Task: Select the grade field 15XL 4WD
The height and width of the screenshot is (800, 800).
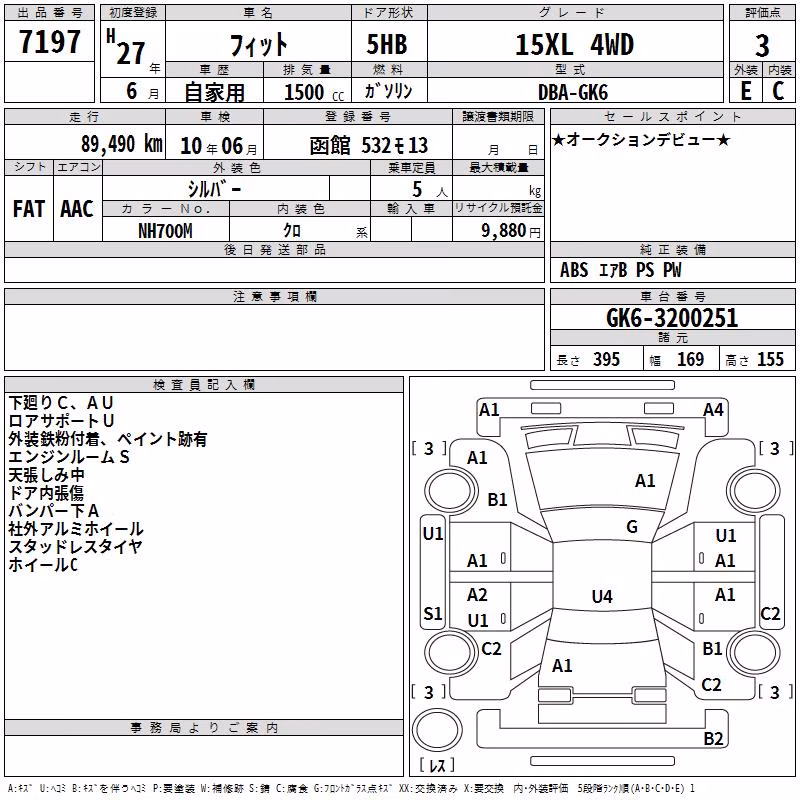Action: [575, 44]
